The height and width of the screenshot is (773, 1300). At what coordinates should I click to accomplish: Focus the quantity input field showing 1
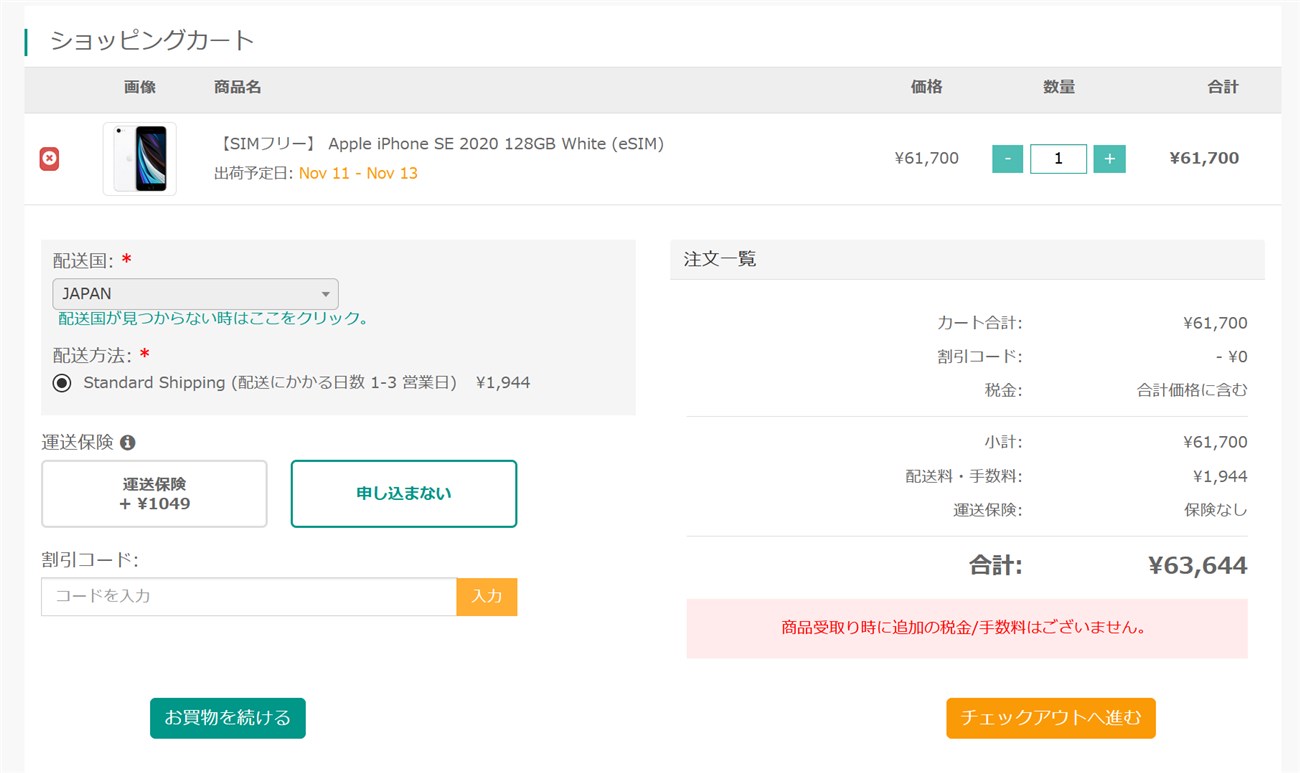pyautogui.click(x=1058, y=159)
